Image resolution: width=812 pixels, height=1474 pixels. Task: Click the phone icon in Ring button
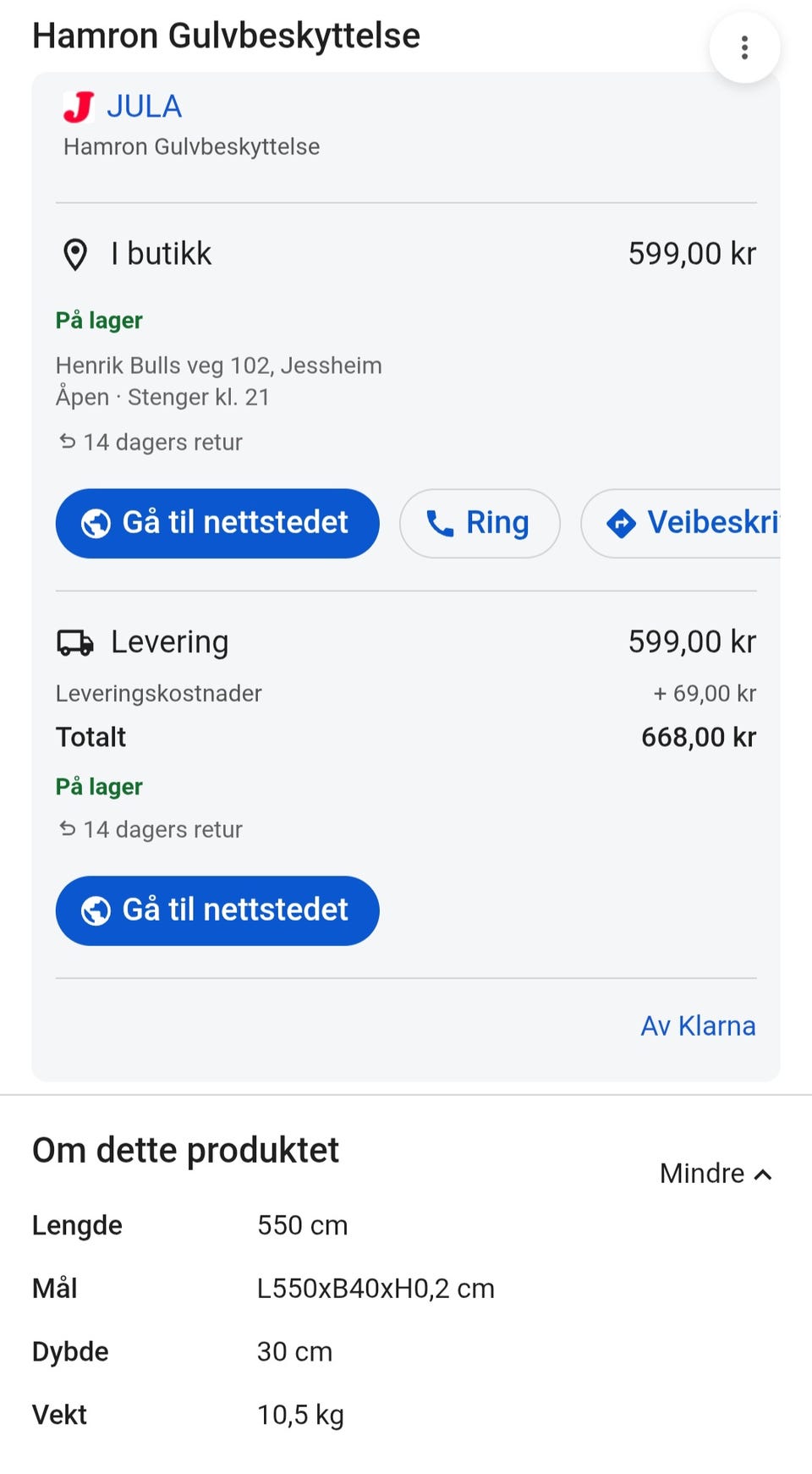pyautogui.click(x=440, y=524)
